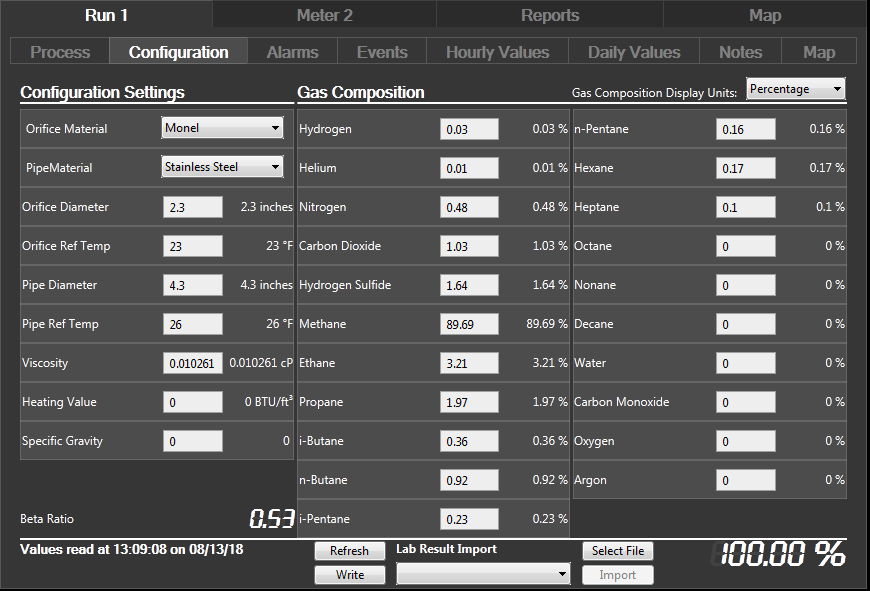Open Gas Composition Display Units dropdown
Image resolution: width=870 pixels, height=591 pixels.
coord(795,89)
